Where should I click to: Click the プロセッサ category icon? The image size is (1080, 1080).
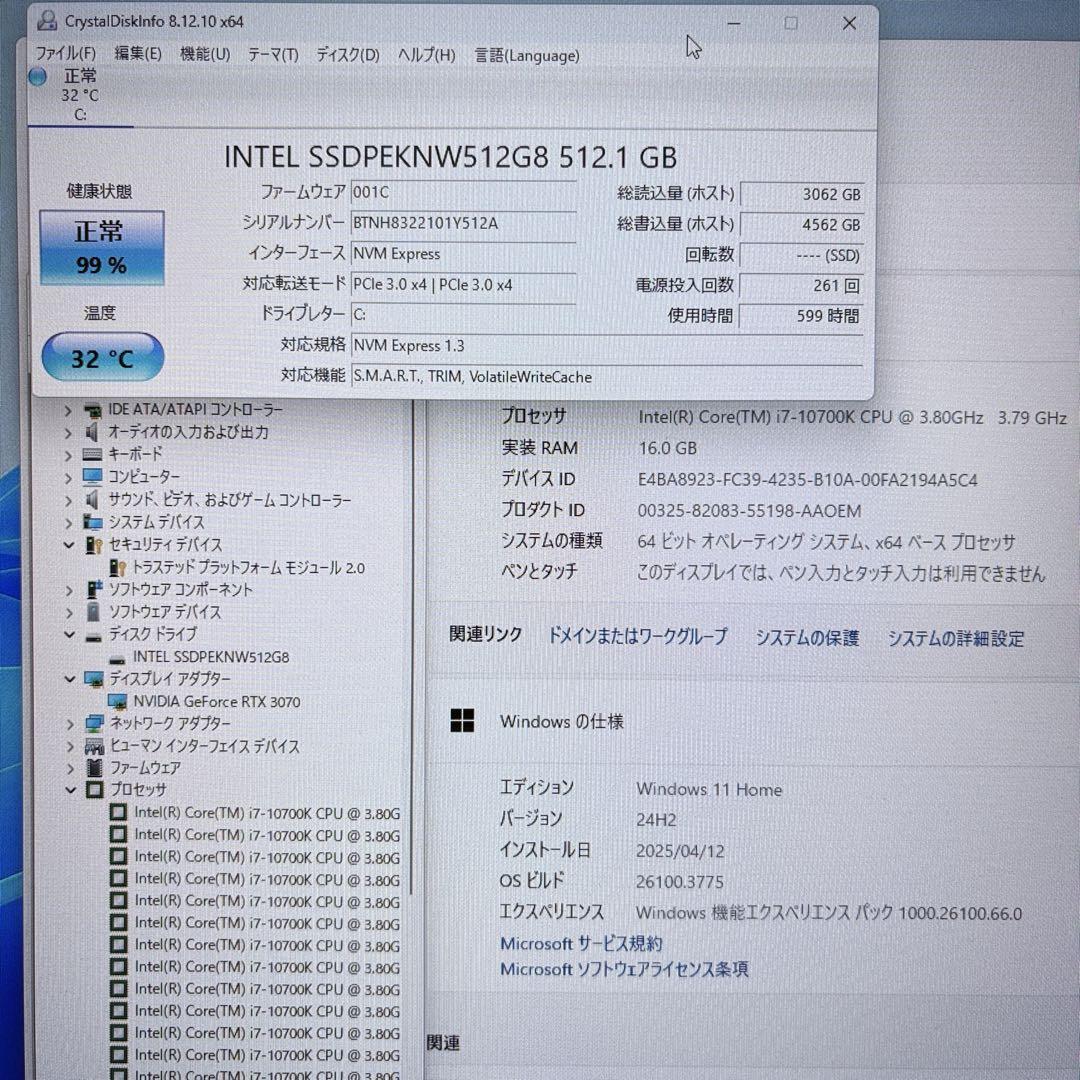pos(94,790)
